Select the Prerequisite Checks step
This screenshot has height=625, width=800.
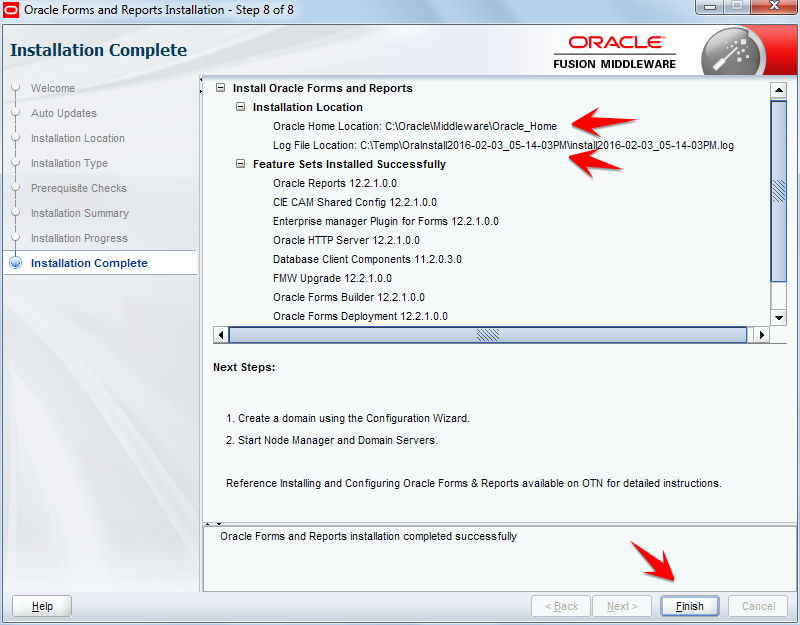click(79, 188)
